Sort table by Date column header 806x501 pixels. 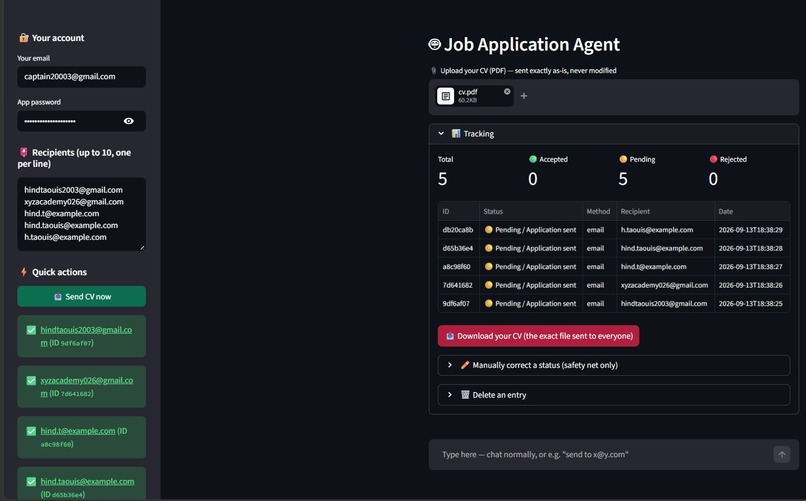(x=752, y=211)
